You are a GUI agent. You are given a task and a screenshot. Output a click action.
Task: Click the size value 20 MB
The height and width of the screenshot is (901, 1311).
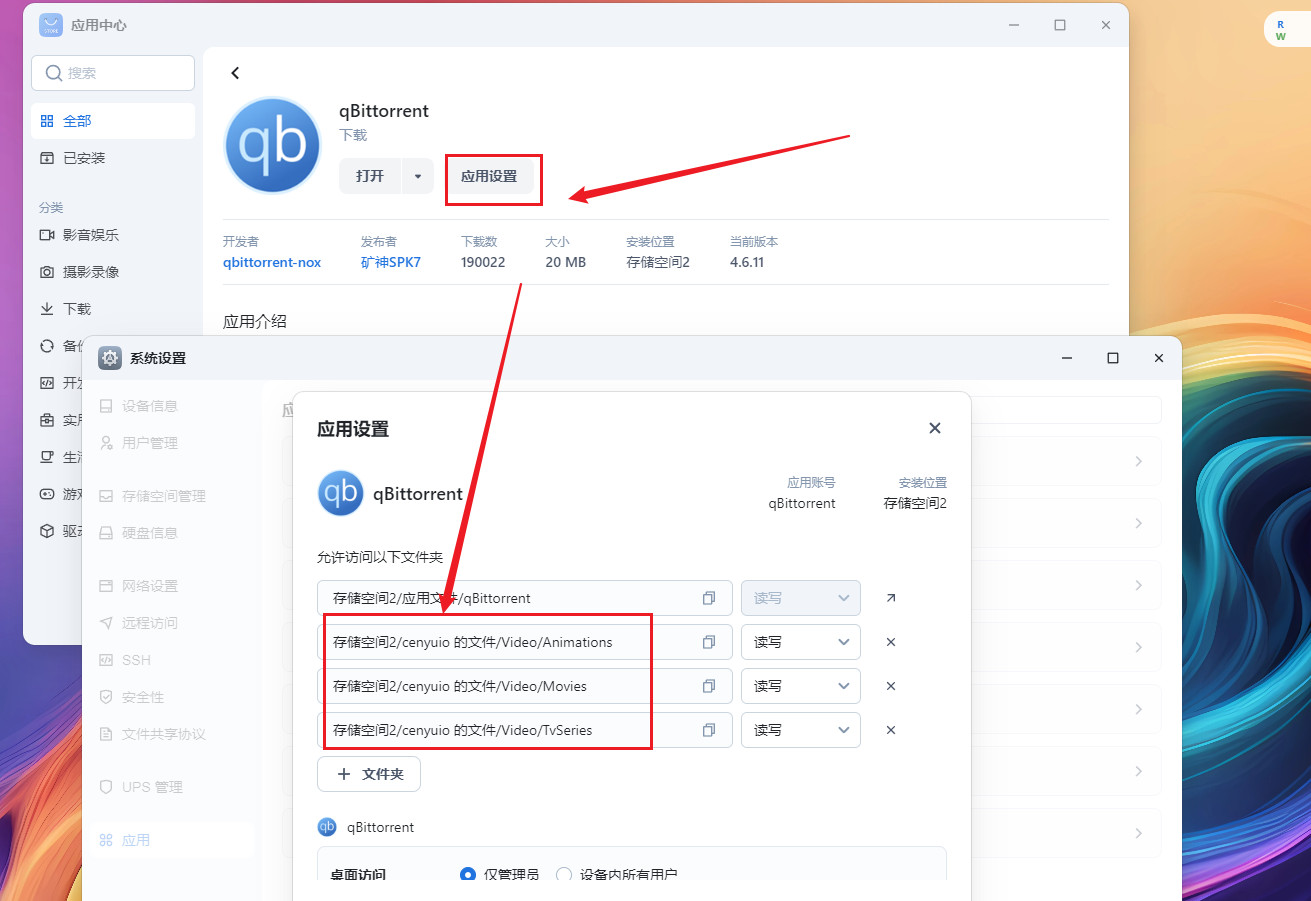[566, 262]
